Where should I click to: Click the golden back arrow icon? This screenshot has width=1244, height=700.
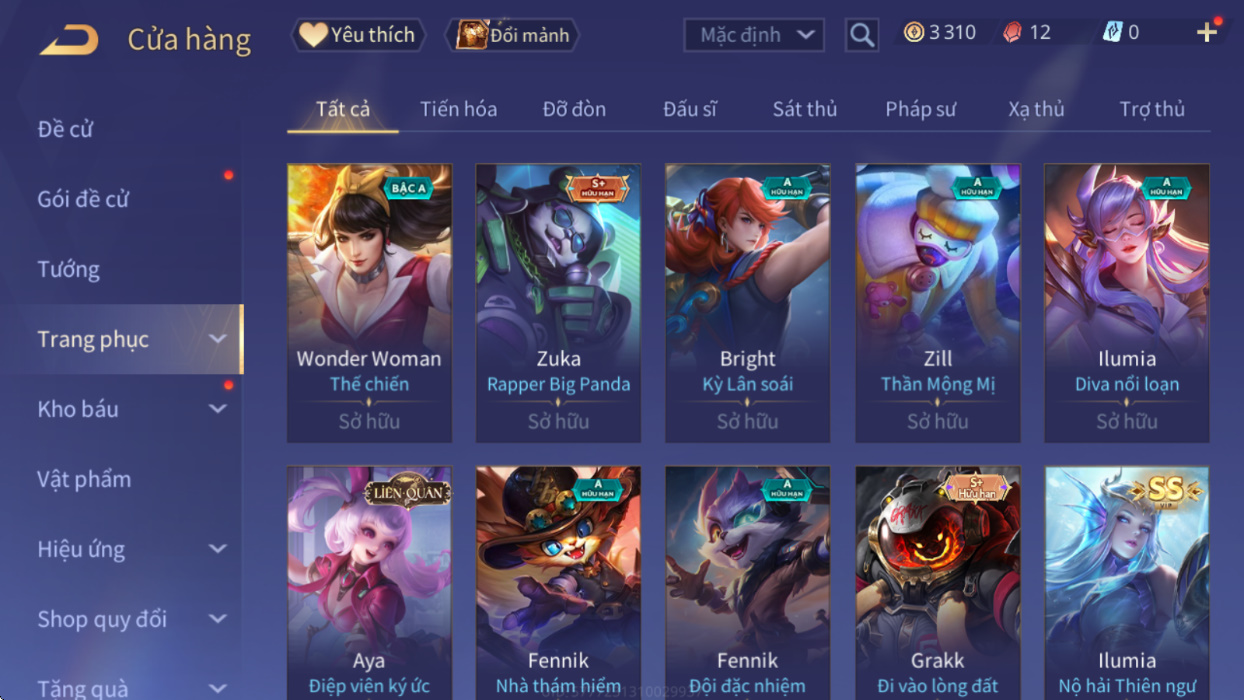pos(69,40)
